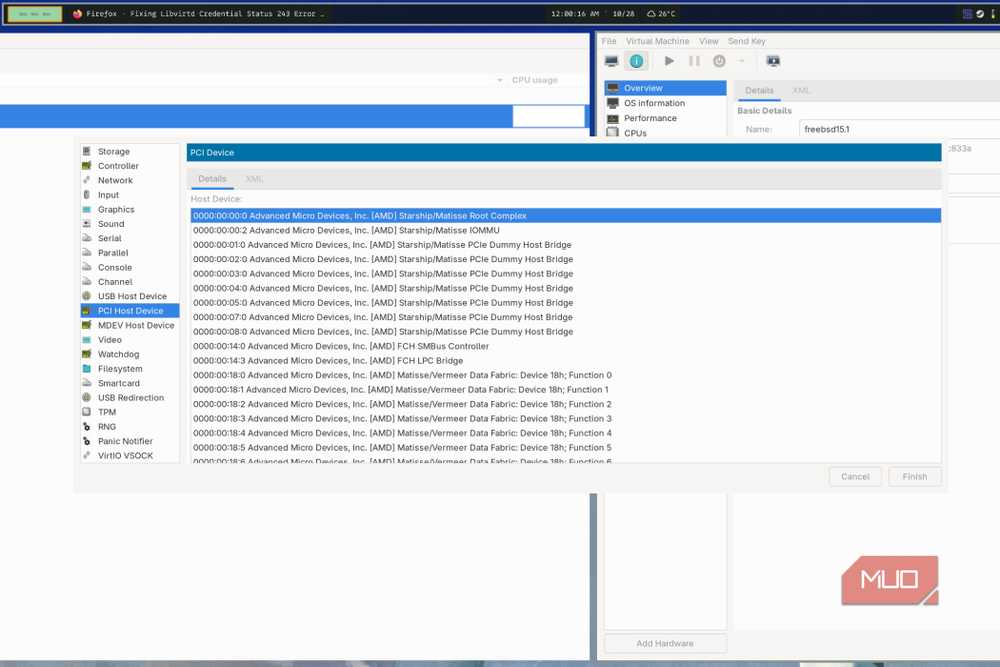Select the Sound hardware icon

coord(87,224)
